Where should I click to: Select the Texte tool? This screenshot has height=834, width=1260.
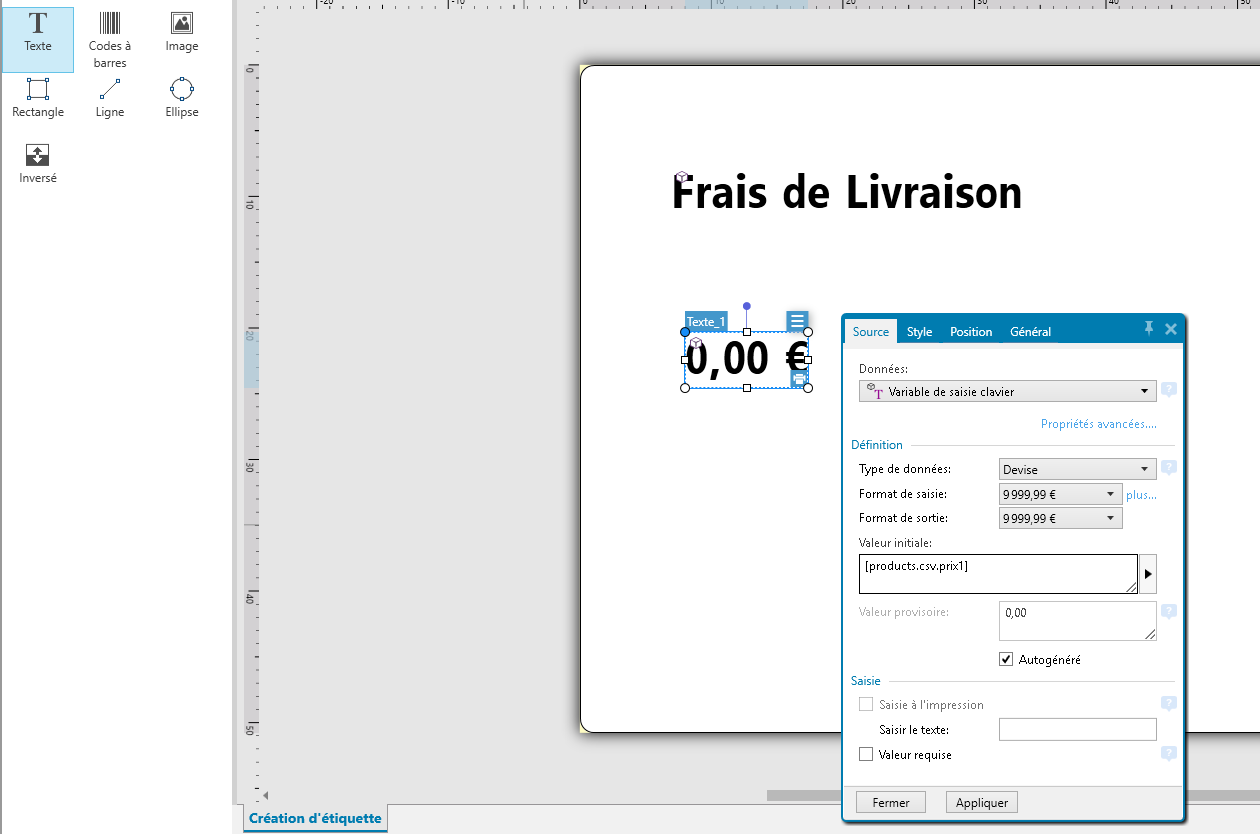click(x=38, y=34)
